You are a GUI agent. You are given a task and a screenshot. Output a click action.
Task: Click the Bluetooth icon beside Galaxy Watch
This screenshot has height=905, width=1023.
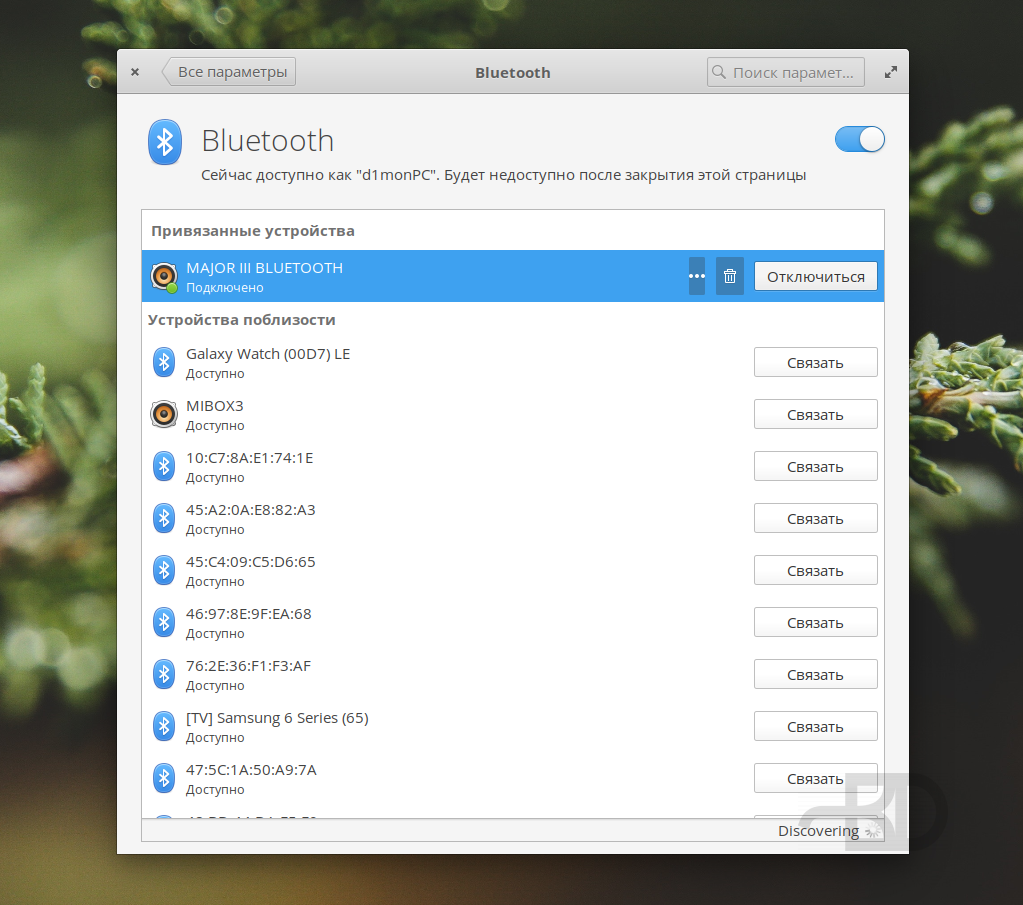point(164,362)
